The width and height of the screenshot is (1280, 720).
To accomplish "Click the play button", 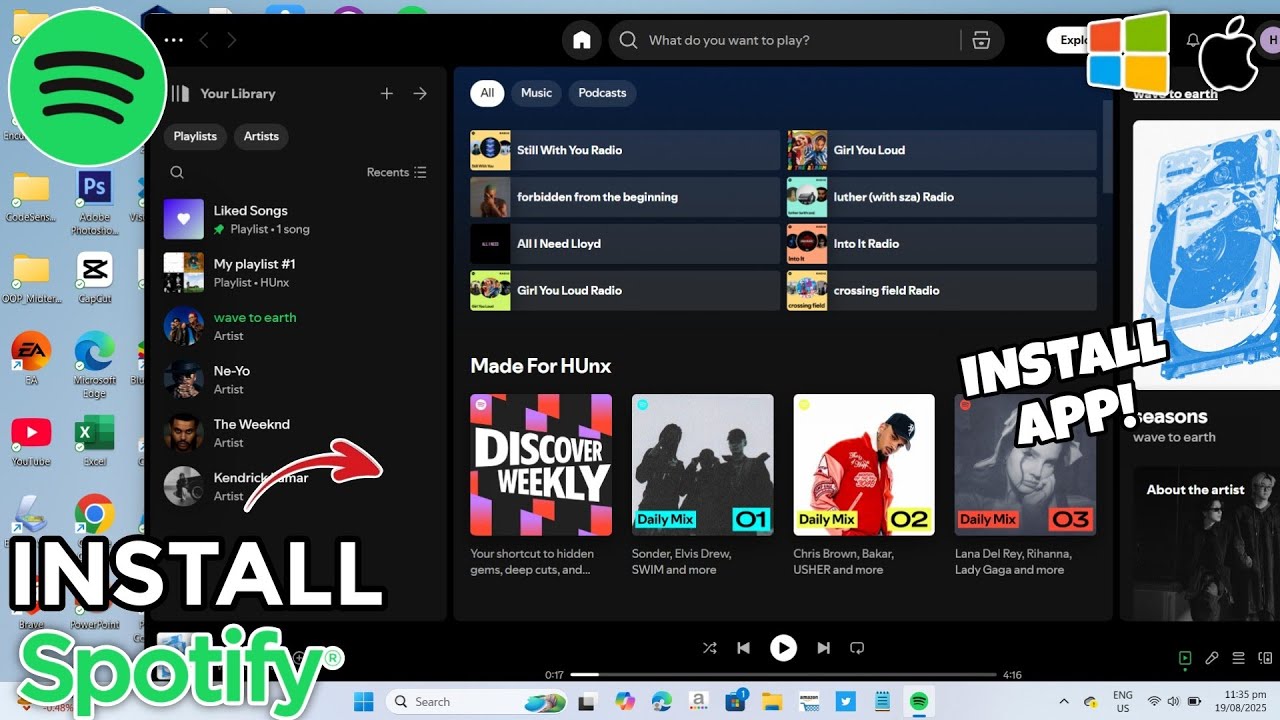I will point(783,648).
